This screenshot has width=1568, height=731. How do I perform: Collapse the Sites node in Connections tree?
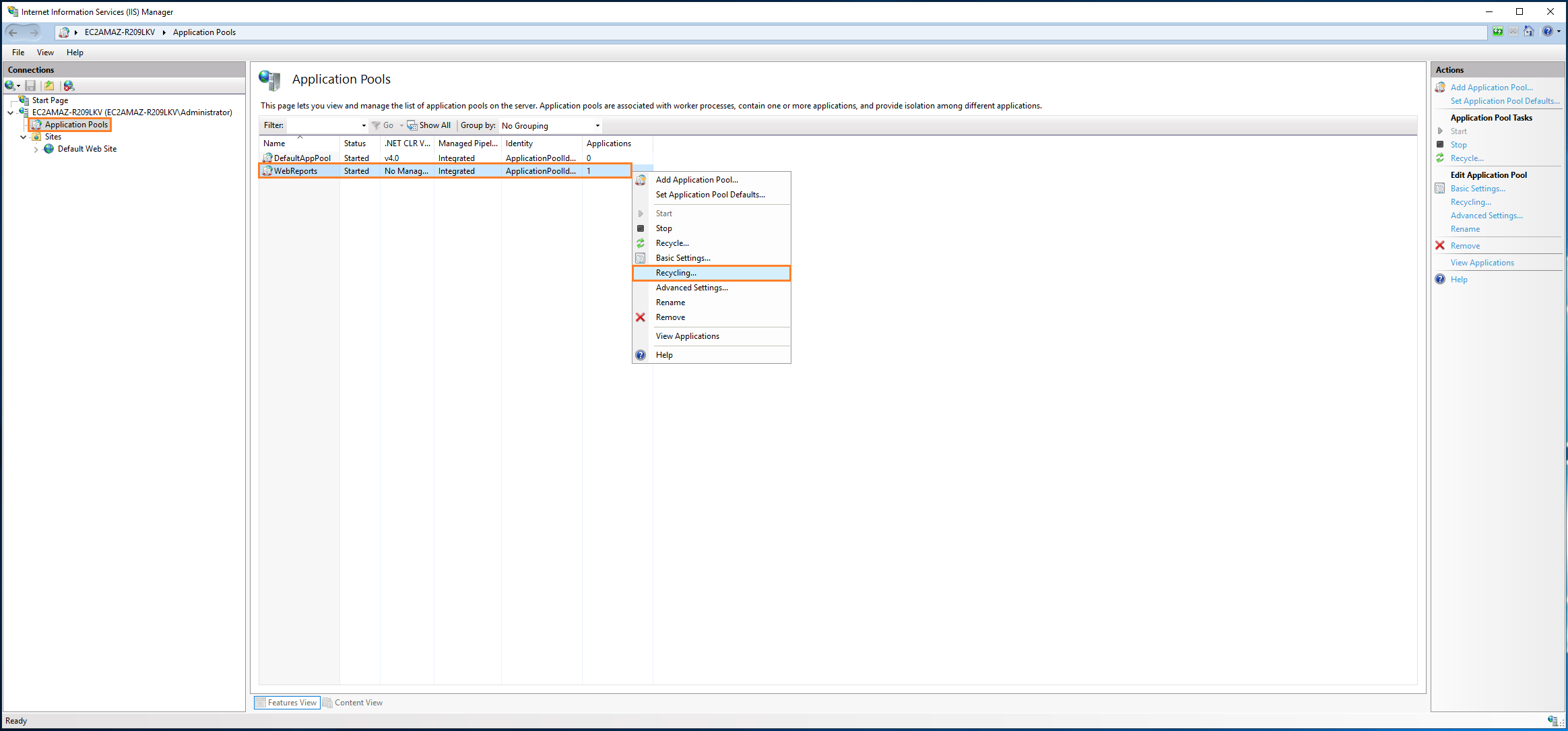(24, 136)
